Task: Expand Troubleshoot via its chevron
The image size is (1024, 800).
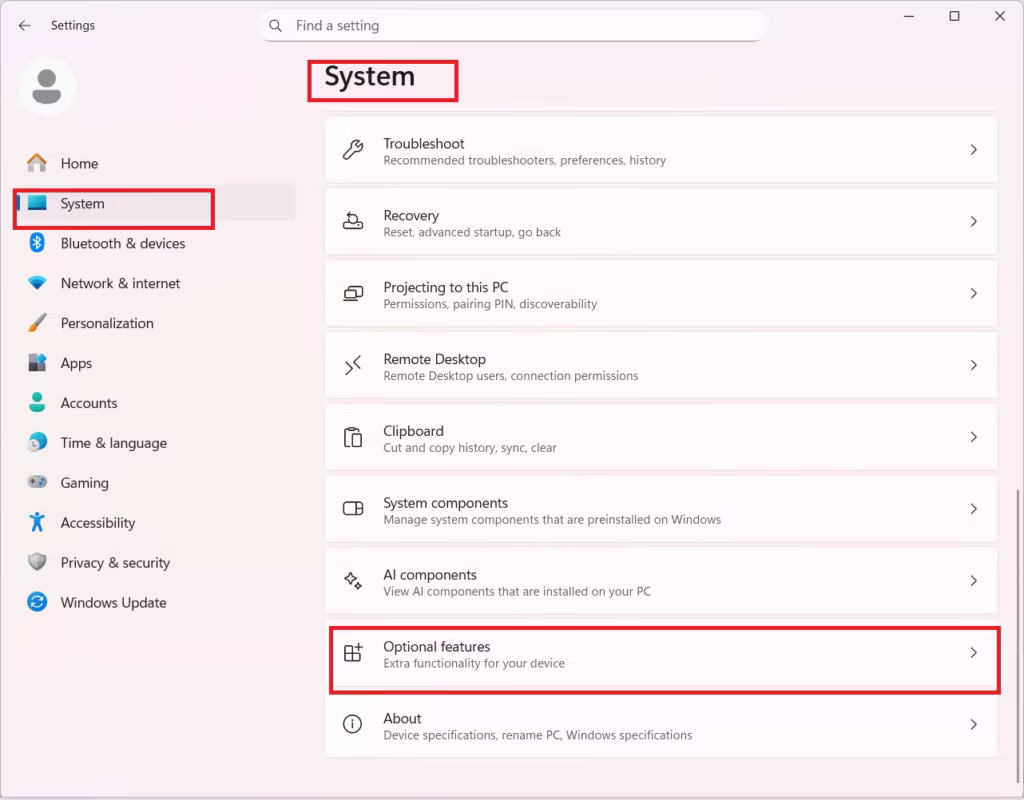Action: [974, 150]
